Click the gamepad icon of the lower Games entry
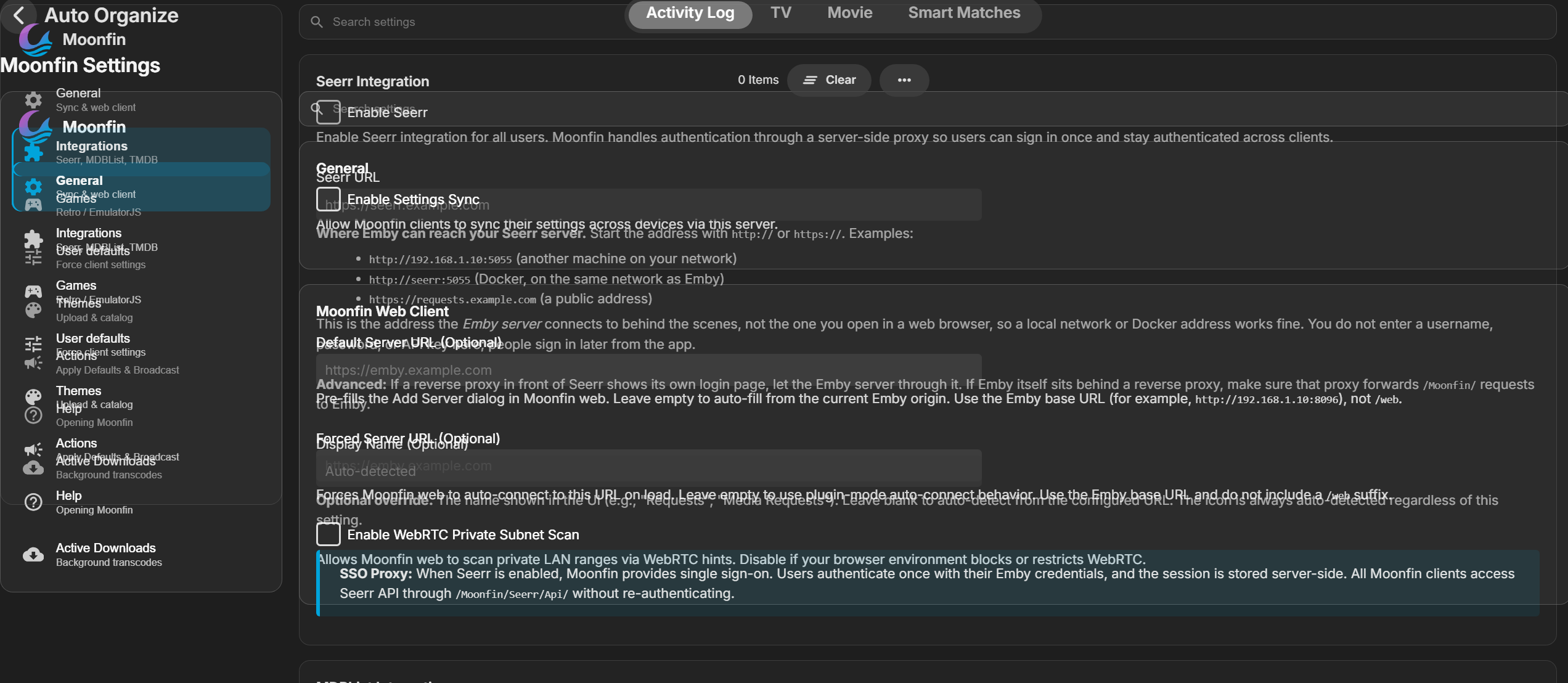Screen dimensions: 1568x683 (33, 292)
